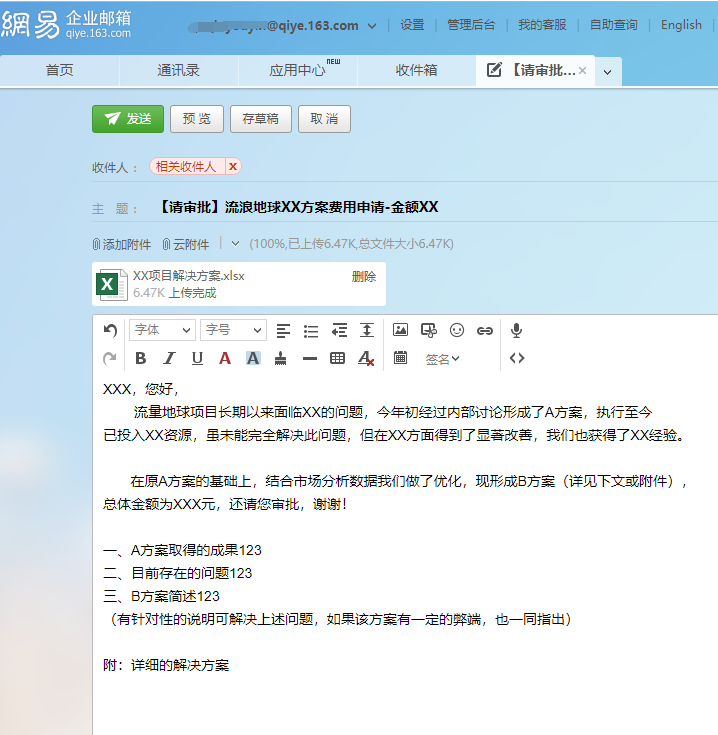Viewport: 718px width, 735px height.
Task: Open 我的客服 customer service link
Action: (542, 25)
